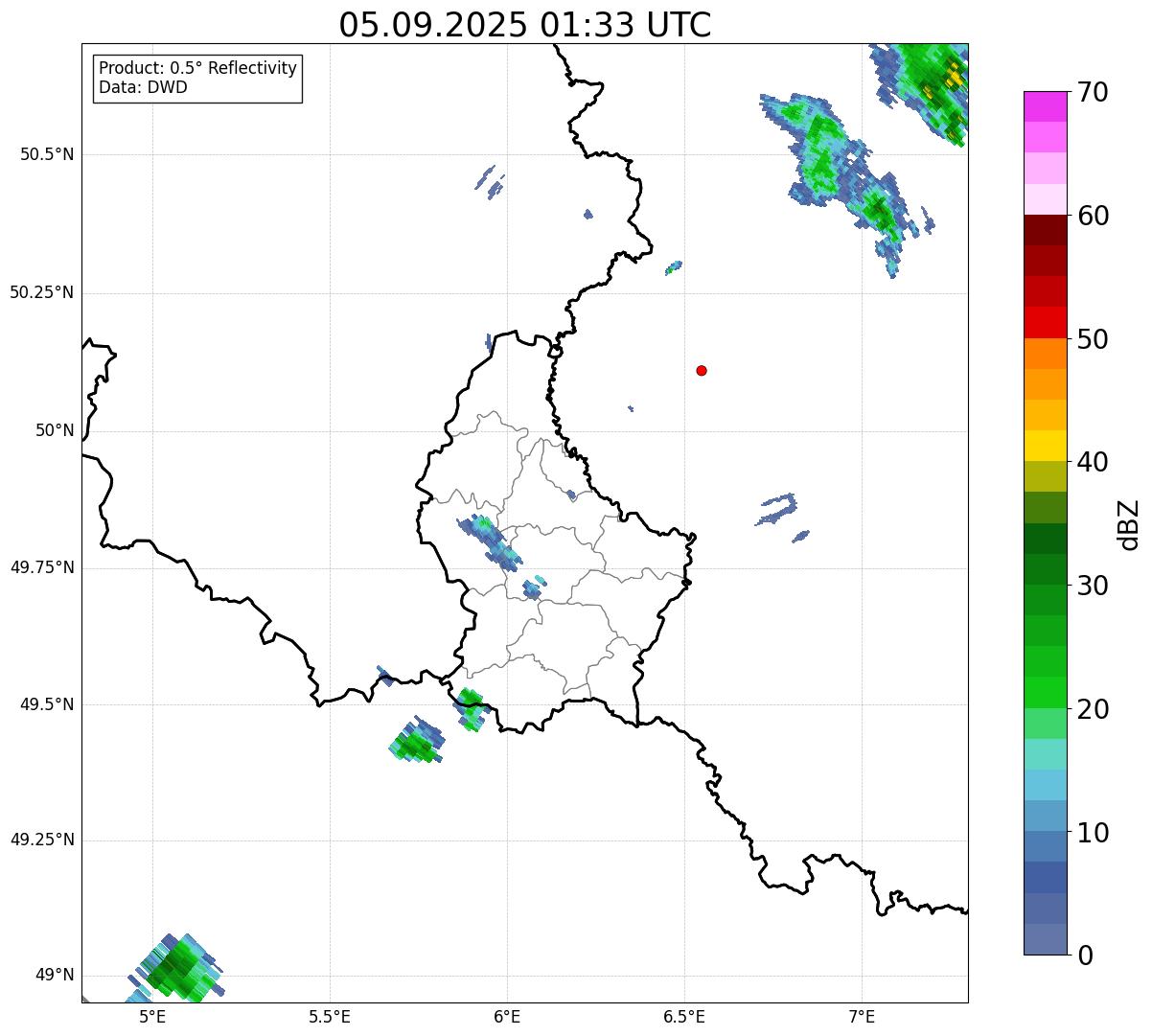Click the longitude label 5°E
This screenshot has height=1036, width=1152.
pos(152,1017)
